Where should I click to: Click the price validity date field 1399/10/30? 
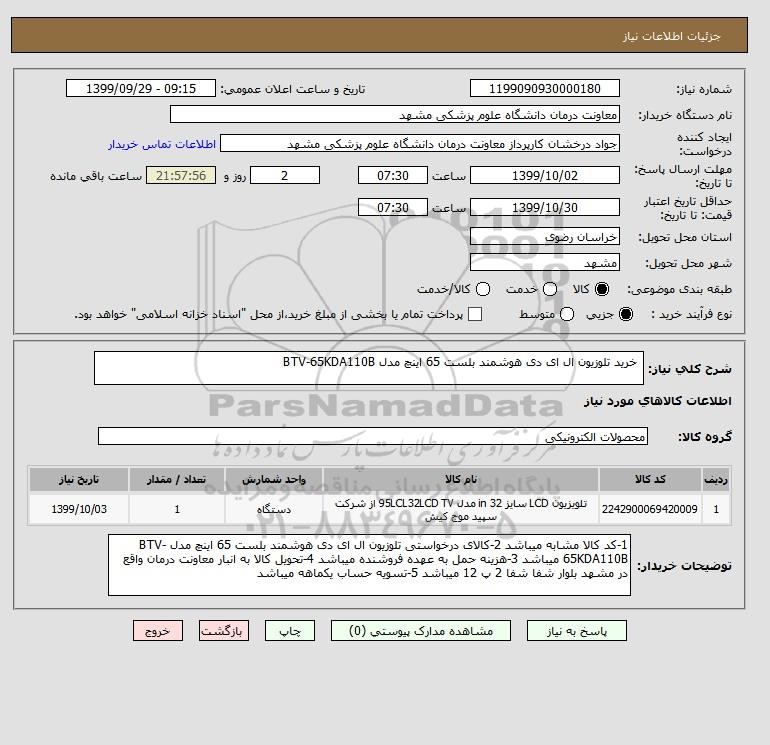click(545, 207)
